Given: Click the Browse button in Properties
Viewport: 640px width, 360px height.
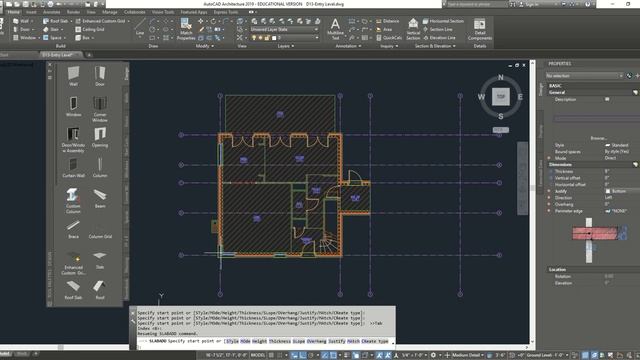Looking at the screenshot, I should click(598, 138).
